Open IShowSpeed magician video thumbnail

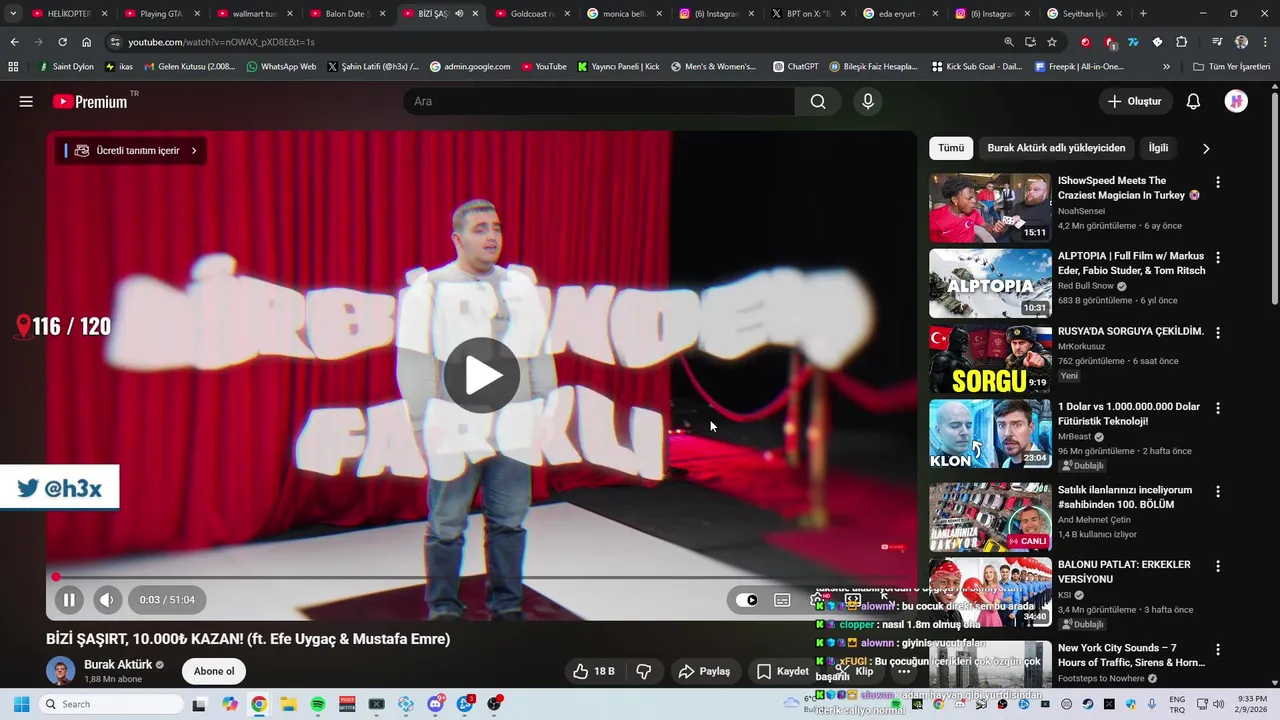(x=990, y=208)
